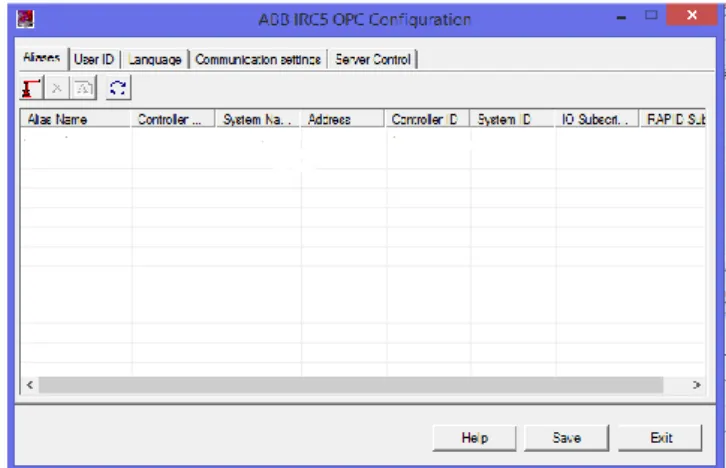Minimize the OPC Configuration window
Screen dimensions: 726x468
621,18
